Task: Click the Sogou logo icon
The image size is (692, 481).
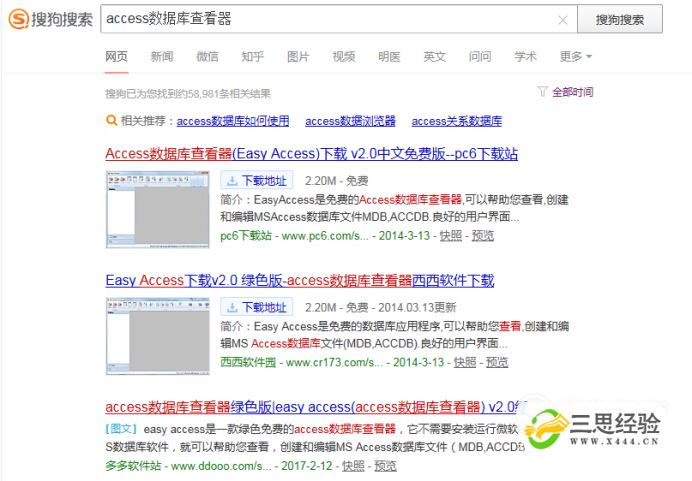Action: tap(19, 19)
